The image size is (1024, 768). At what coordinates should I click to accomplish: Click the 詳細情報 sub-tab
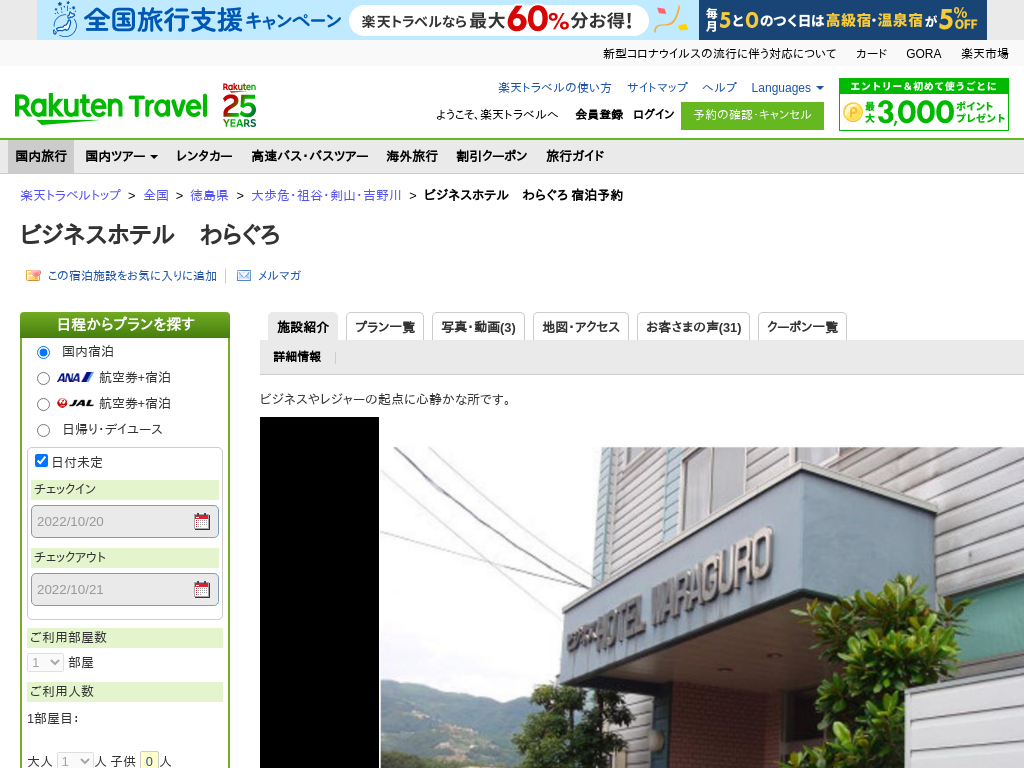[x=297, y=357]
